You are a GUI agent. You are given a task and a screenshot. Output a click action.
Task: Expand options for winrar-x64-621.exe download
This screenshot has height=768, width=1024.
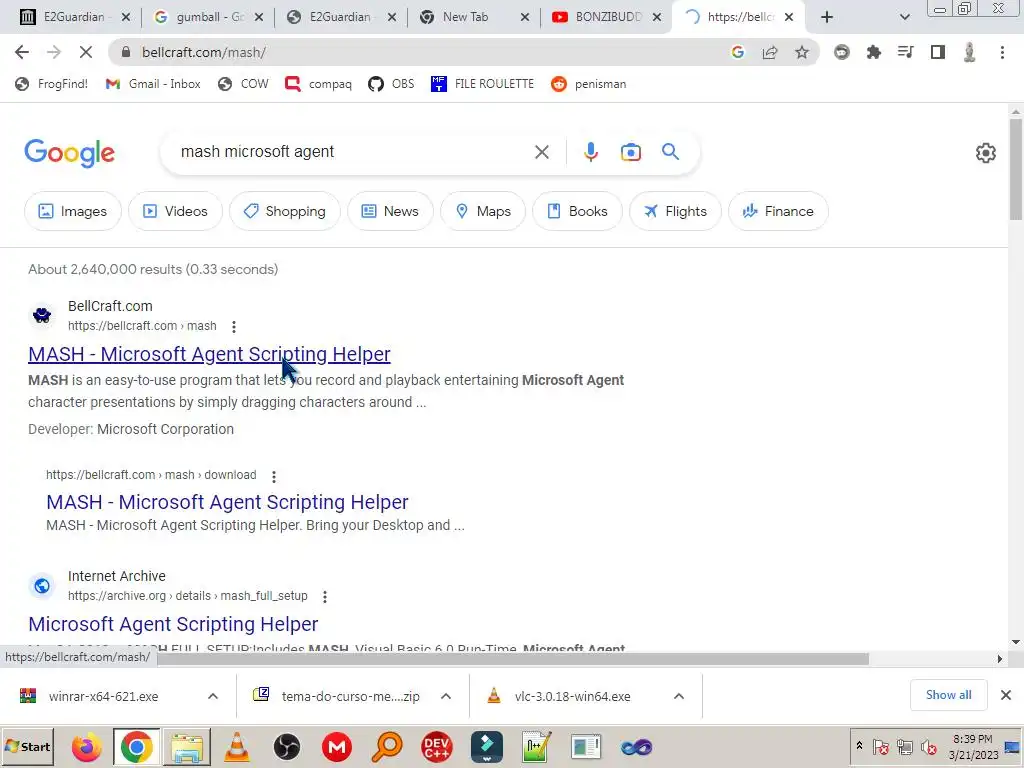[x=213, y=696]
